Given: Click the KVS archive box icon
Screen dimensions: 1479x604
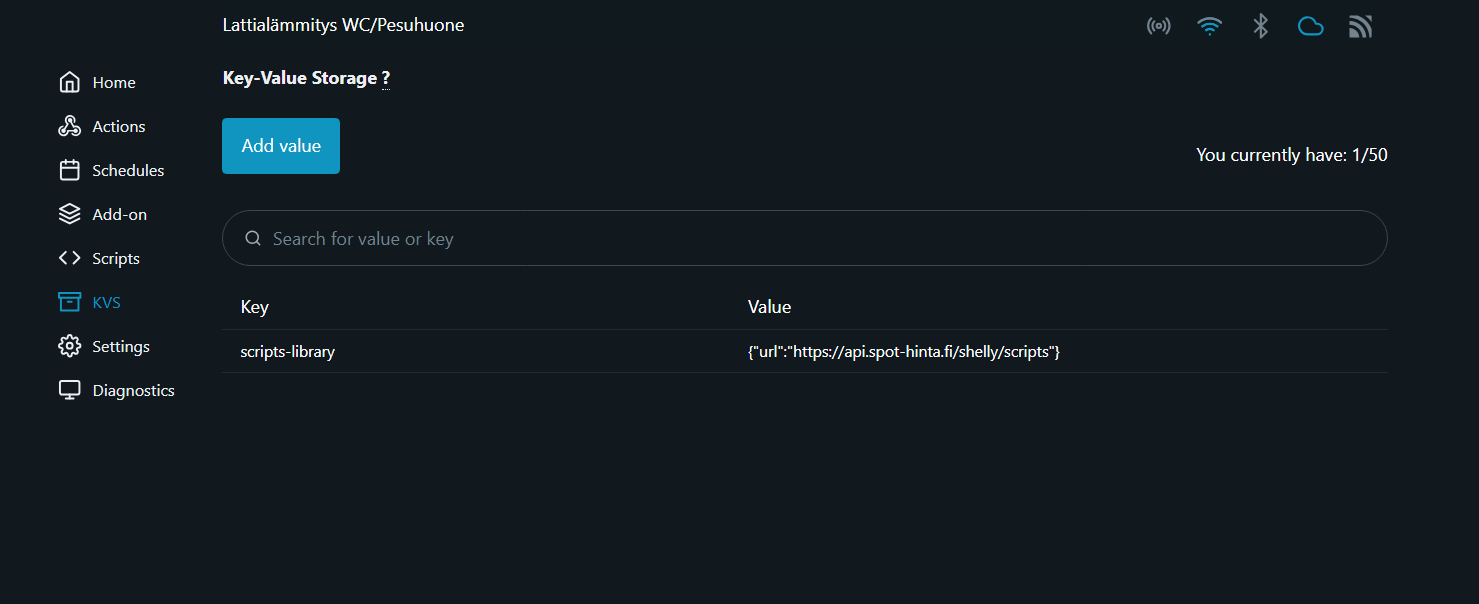Looking at the screenshot, I should [69, 302].
